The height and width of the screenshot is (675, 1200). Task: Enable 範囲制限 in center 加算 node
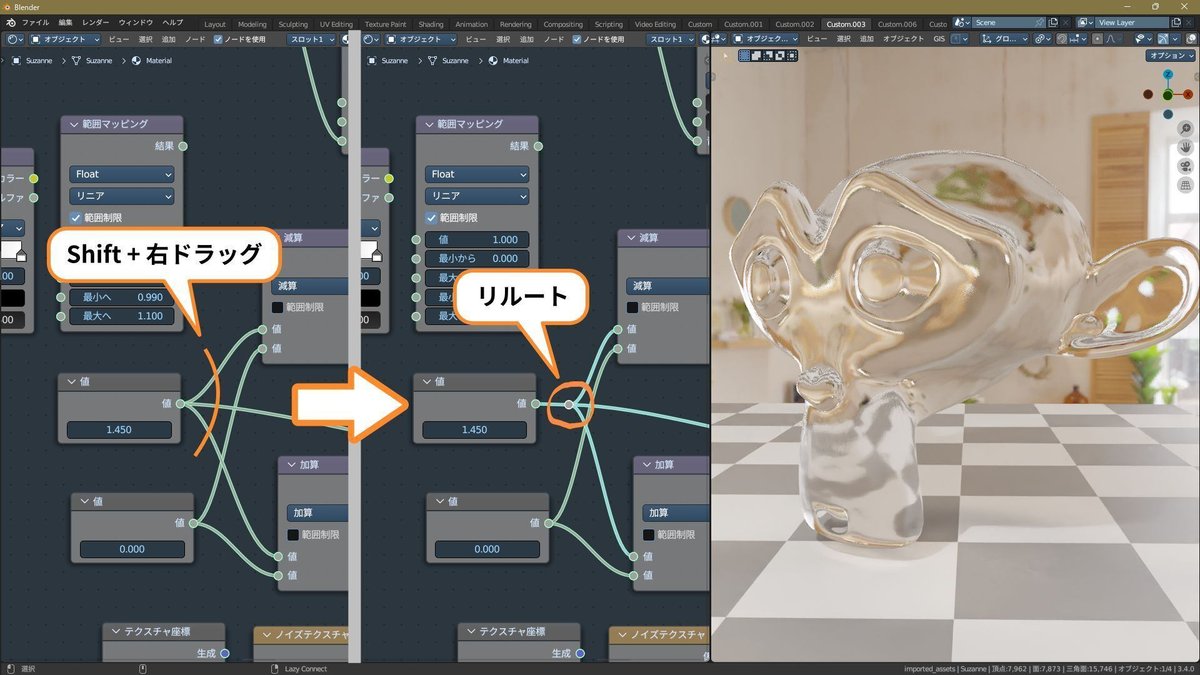(650, 535)
